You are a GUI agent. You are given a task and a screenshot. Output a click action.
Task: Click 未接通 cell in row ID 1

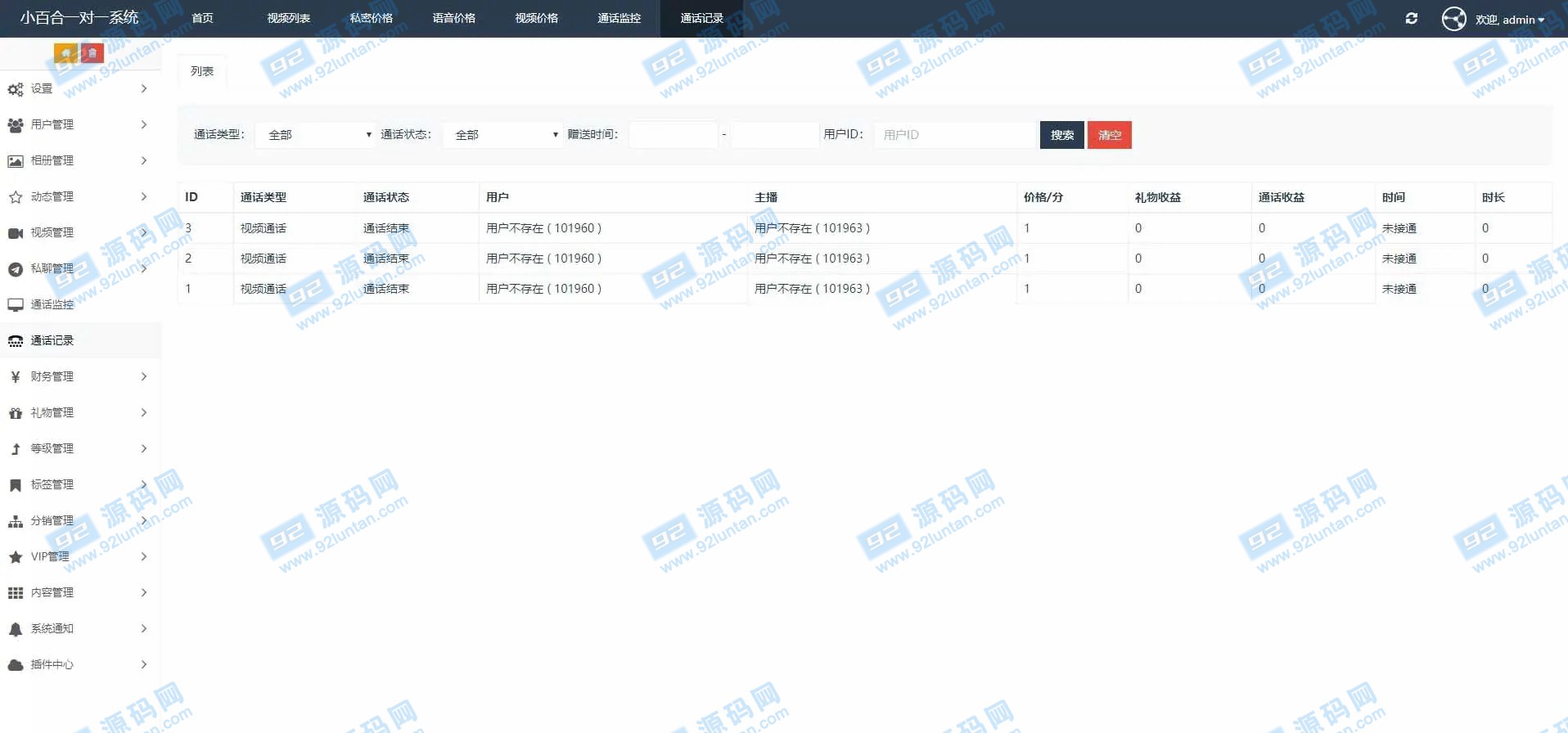point(1399,289)
